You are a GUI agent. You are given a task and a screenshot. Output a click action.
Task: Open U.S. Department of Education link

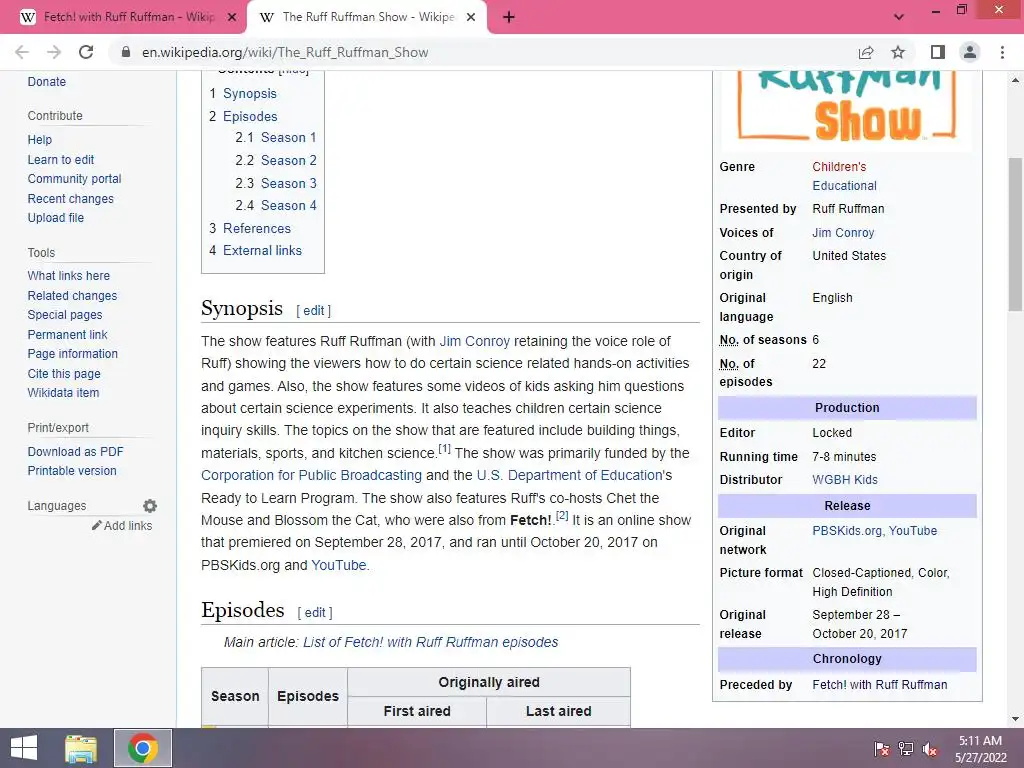569,475
